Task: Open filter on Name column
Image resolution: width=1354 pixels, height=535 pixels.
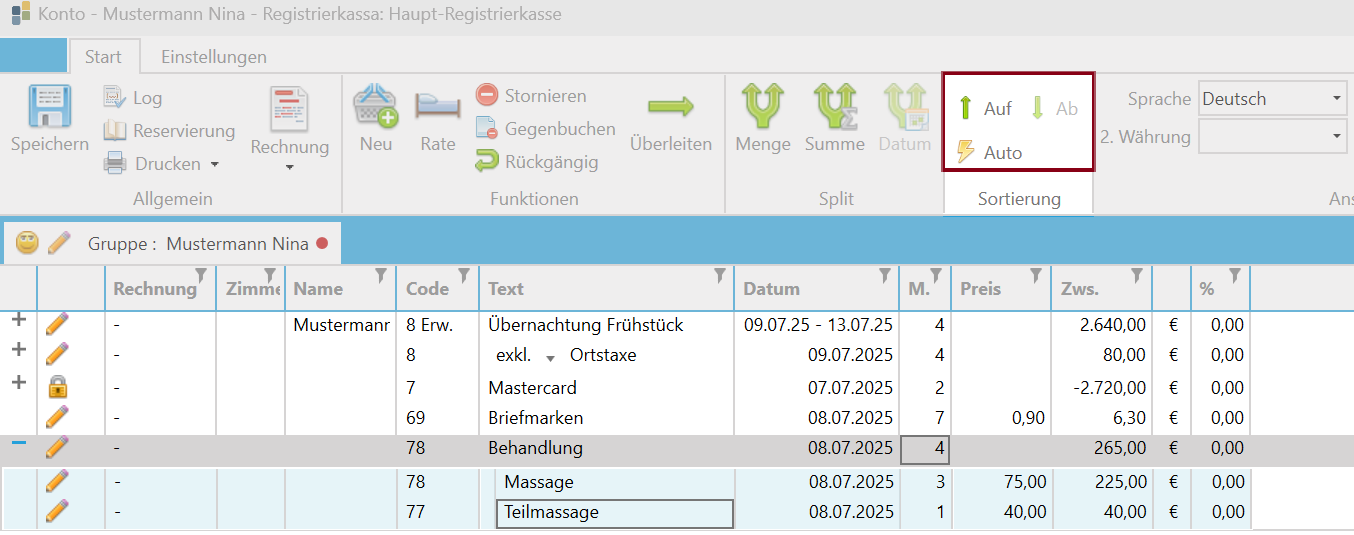Action: (381, 275)
